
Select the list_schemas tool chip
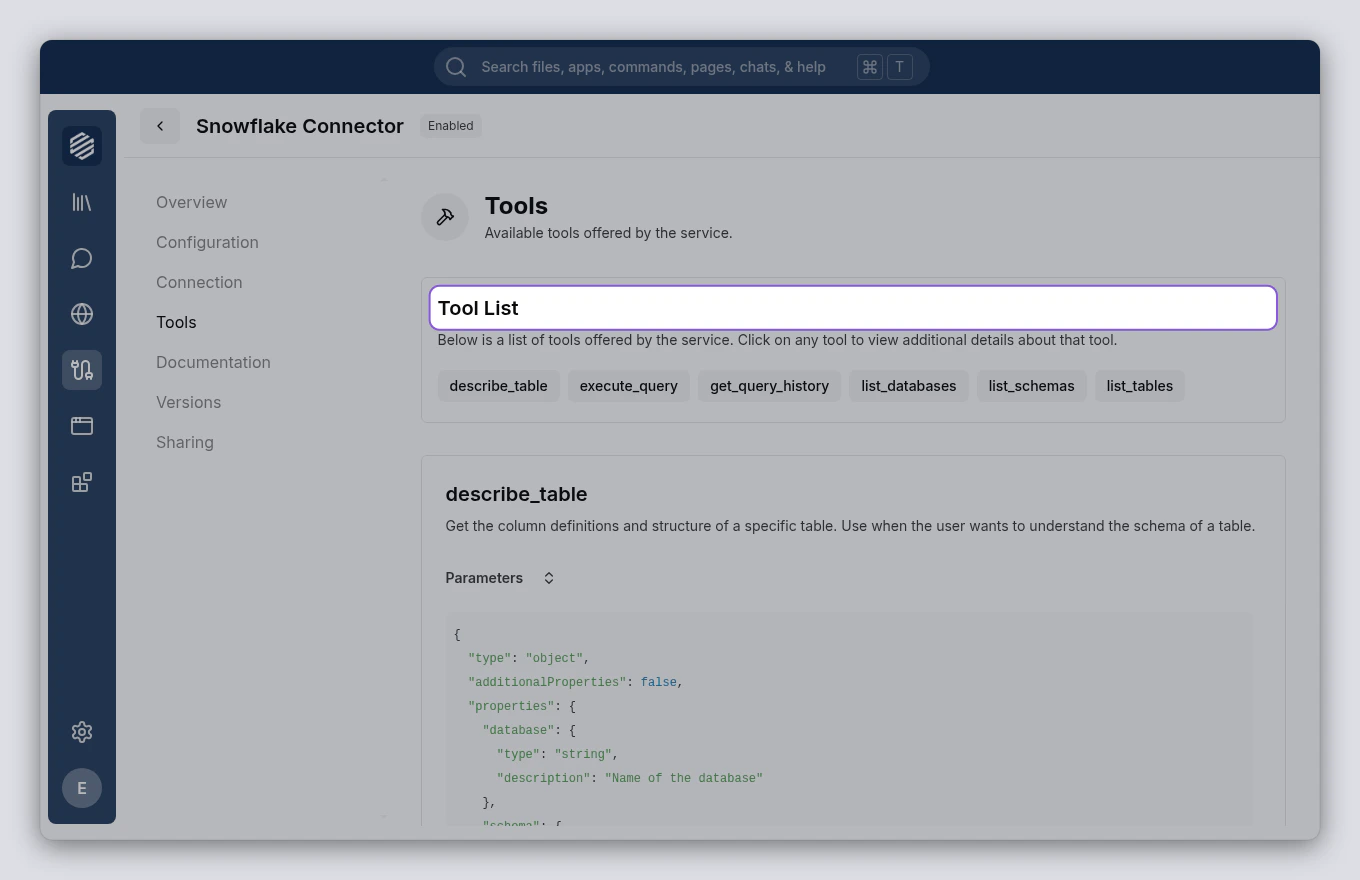(x=1031, y=386)
